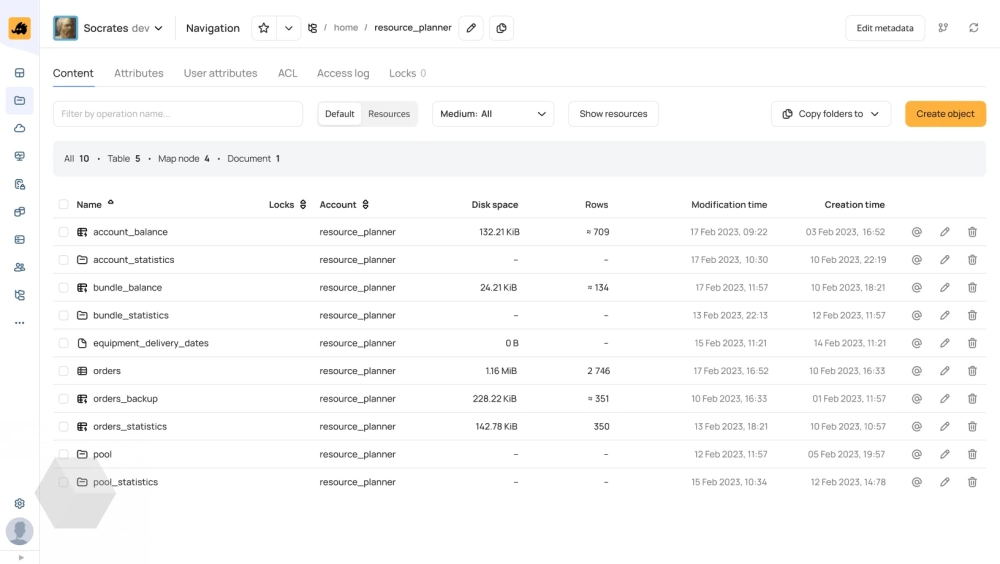1000x564 pixels.
Task: Click the Filter by operation name field
Action: tap(178, 114)
